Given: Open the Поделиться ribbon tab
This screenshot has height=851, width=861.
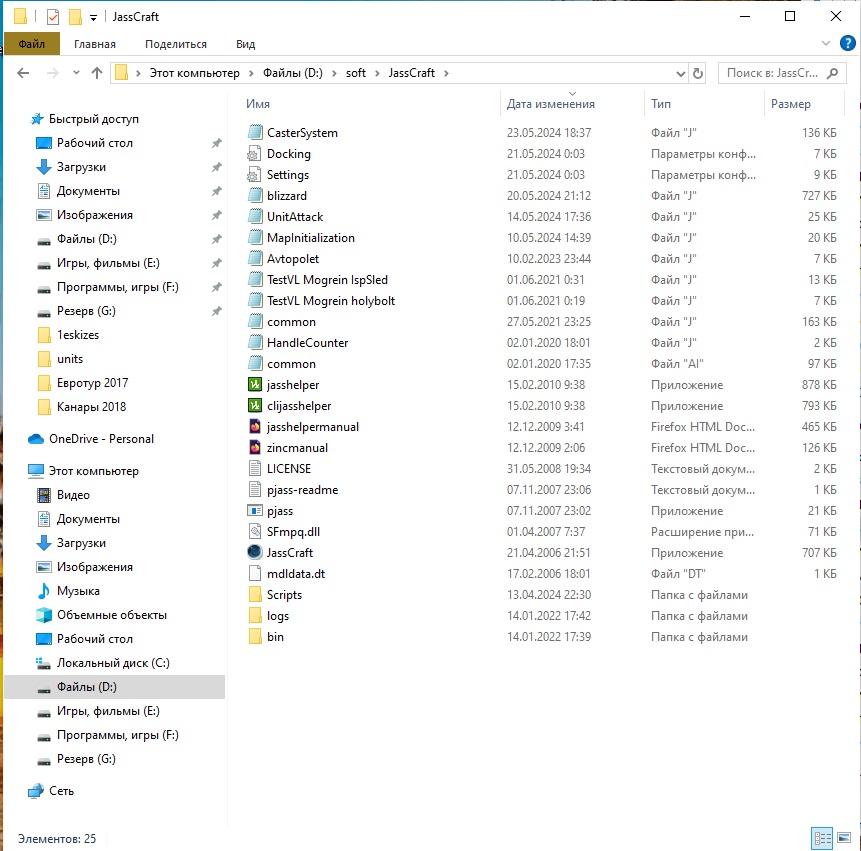Looking at the screenshot, I should [x=176, y=44].
